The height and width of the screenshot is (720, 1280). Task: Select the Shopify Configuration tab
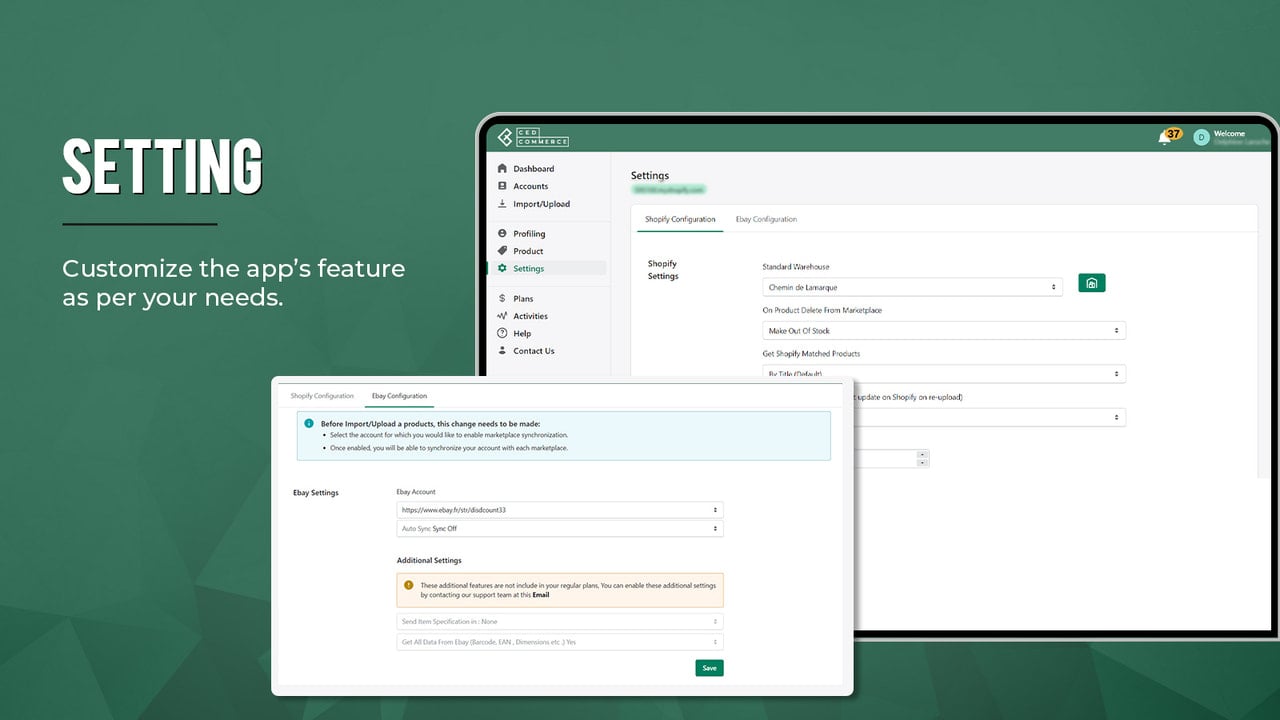(x=680, y=219)
